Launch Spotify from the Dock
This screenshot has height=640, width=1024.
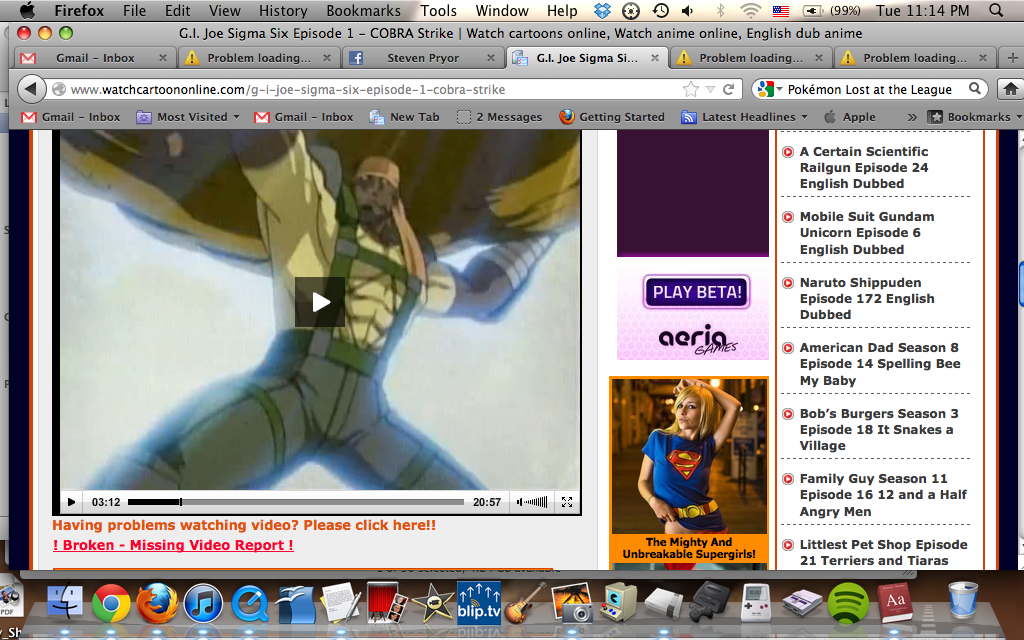pos(848,603)
